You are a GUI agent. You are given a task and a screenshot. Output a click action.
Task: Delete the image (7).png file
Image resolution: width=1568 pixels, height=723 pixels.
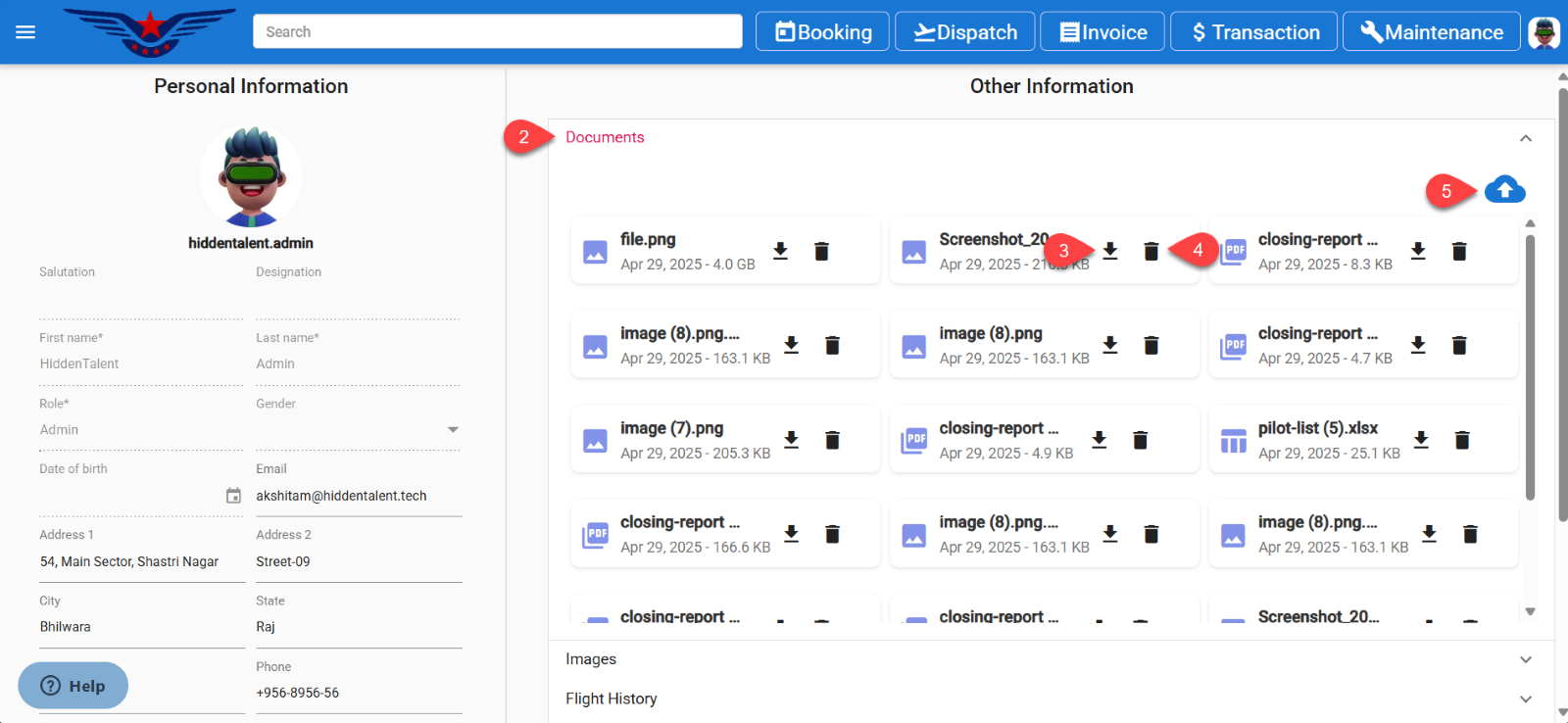click(832, 441)
